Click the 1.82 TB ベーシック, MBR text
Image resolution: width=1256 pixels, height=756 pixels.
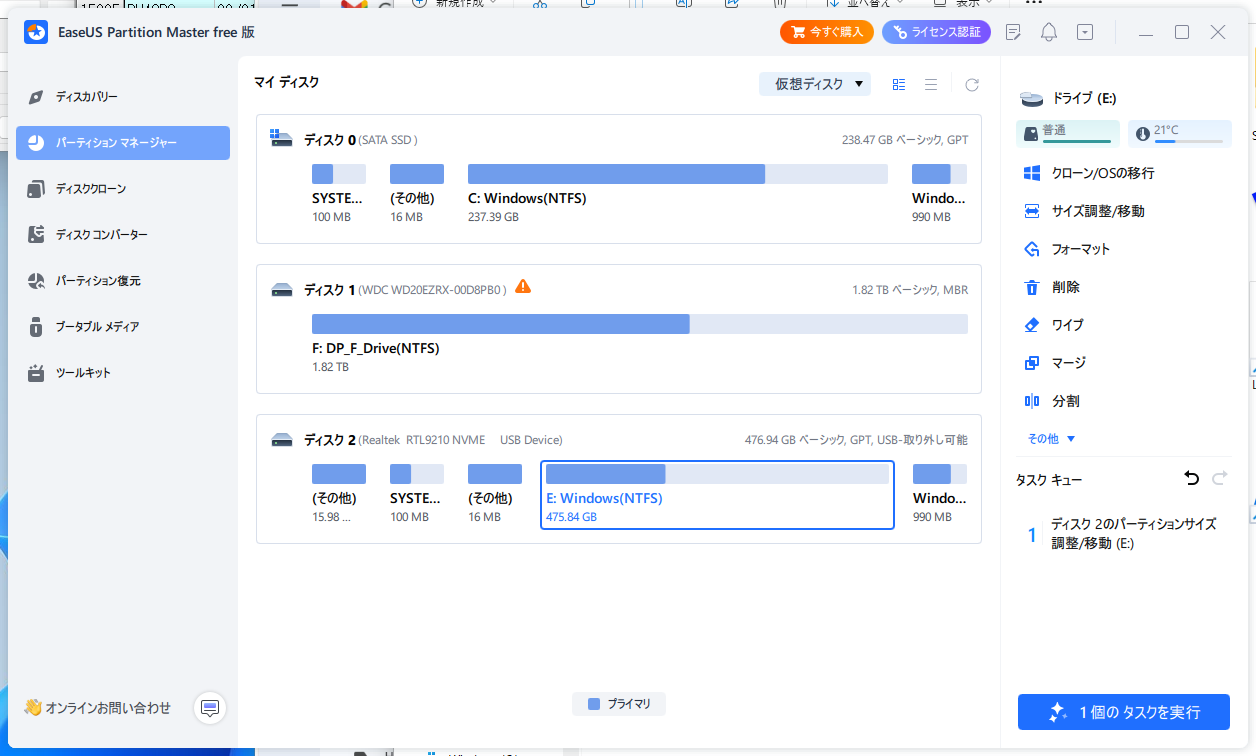pyautogui.click(x=910, y=290)
